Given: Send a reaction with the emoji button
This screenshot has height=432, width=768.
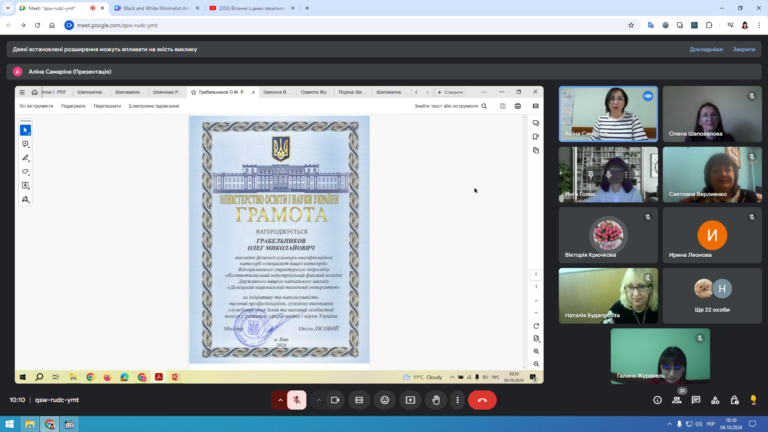Looking at the screenshot, I should tap(385, 400).
